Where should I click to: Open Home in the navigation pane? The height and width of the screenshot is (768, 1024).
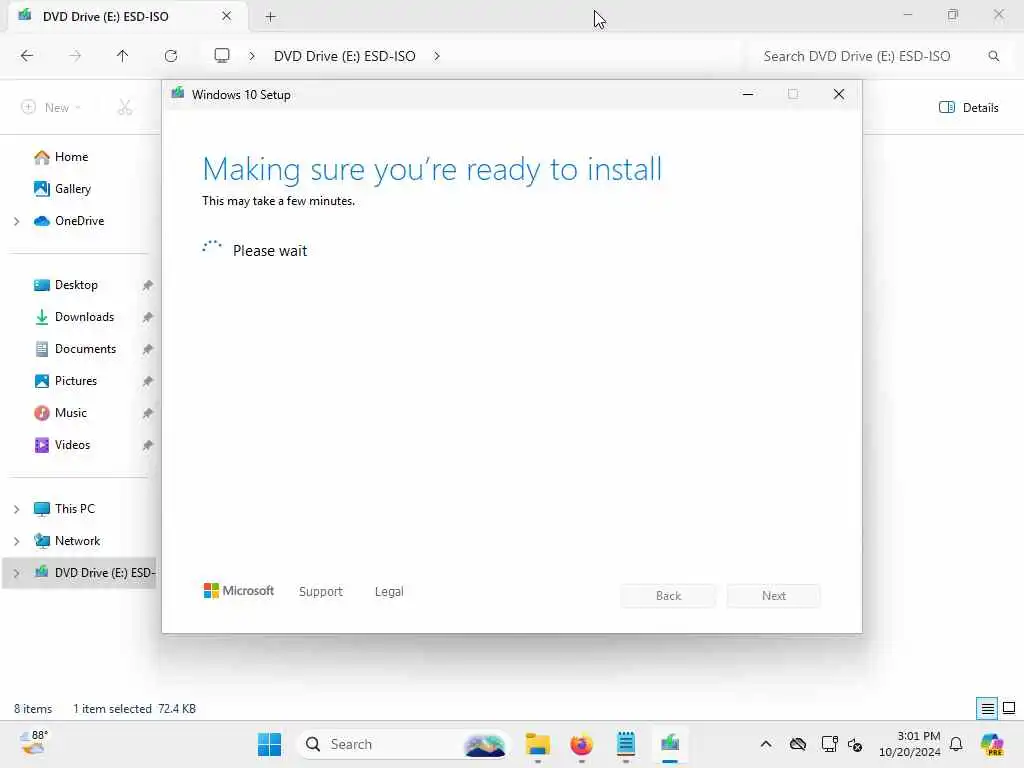coord(71,157)
